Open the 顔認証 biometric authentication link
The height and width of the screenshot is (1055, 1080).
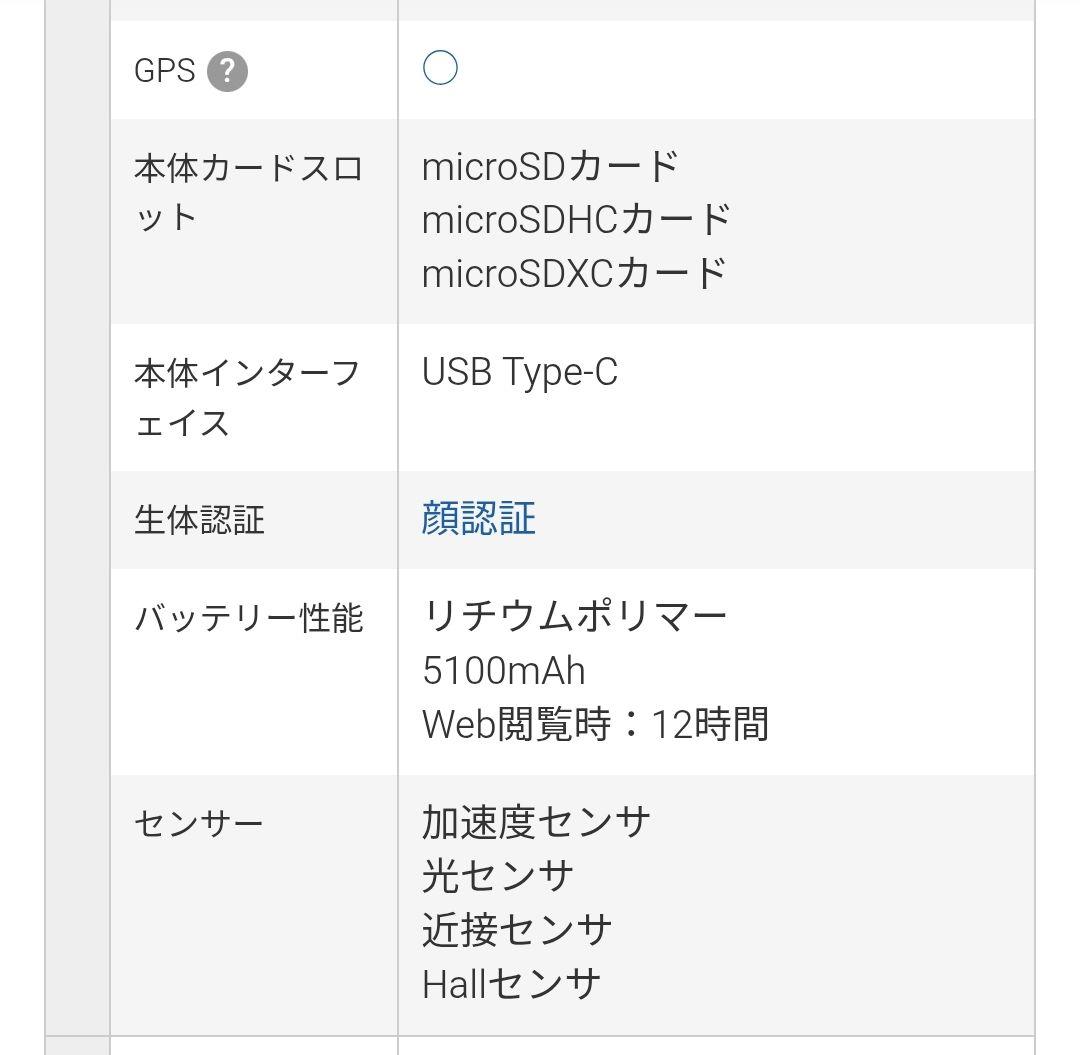coord(475,519)
